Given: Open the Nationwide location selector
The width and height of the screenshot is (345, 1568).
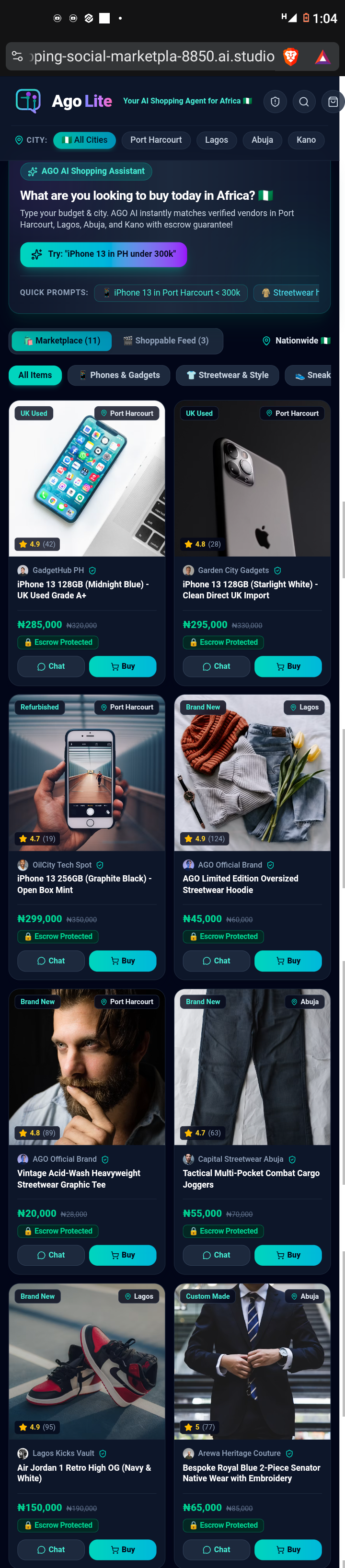Looking at the screenshot, I should (x=296, y=341).
